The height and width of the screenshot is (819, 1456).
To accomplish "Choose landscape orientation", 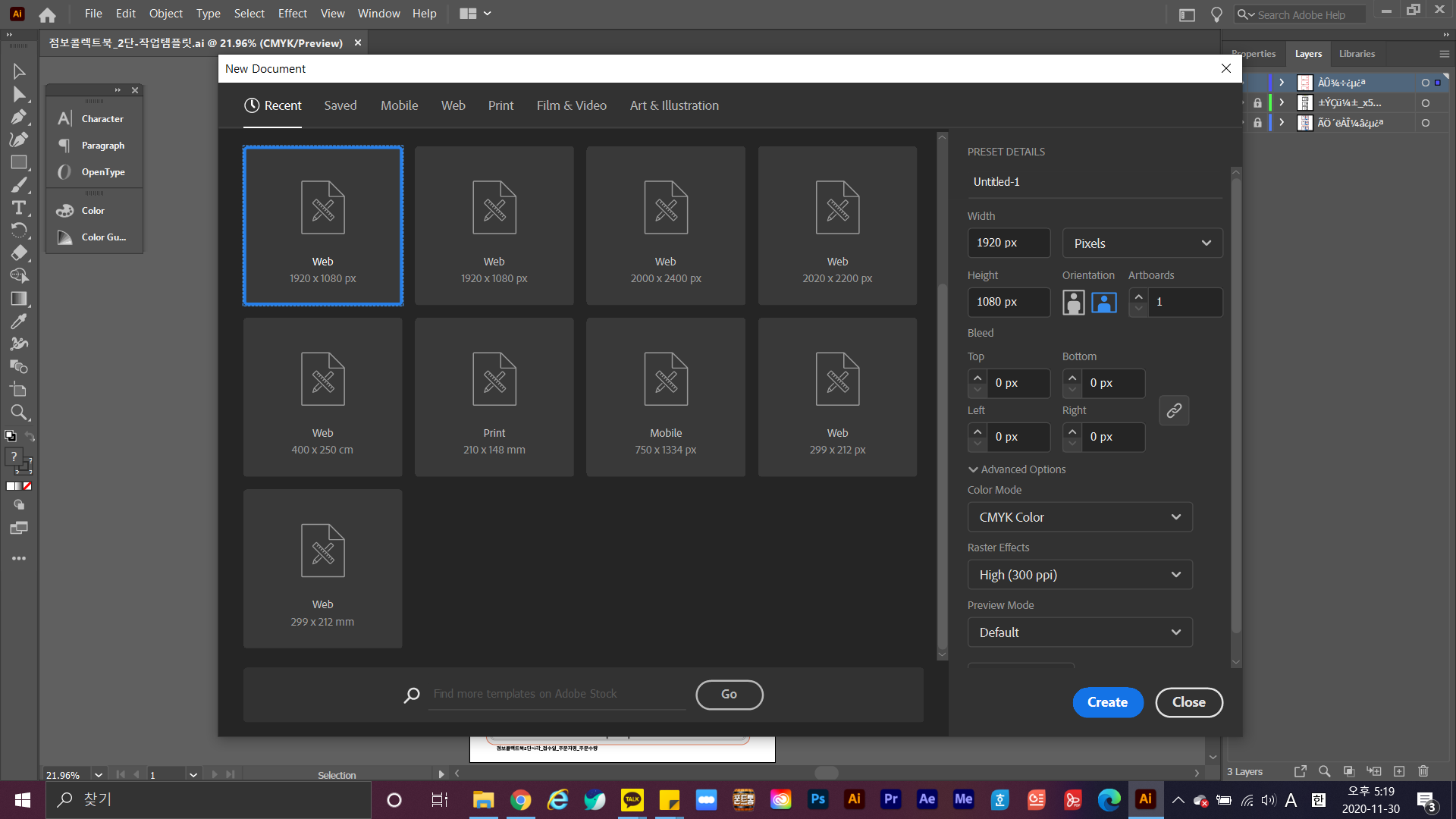I will (1103, 302).
